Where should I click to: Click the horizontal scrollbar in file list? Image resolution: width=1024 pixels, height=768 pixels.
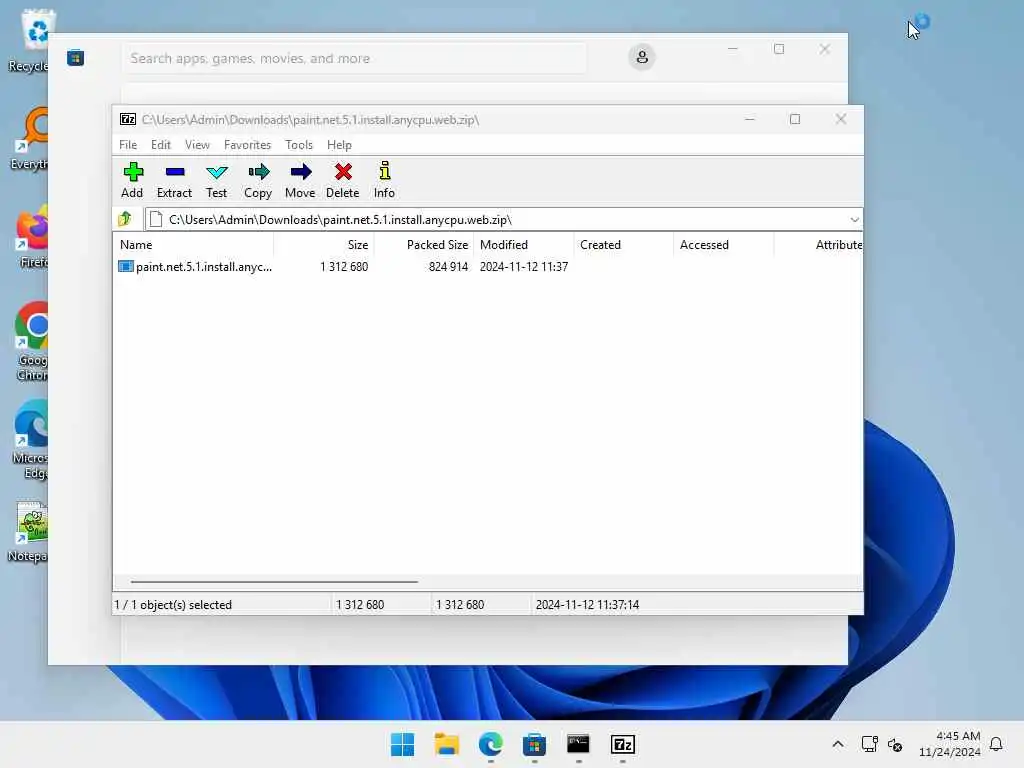274,581
